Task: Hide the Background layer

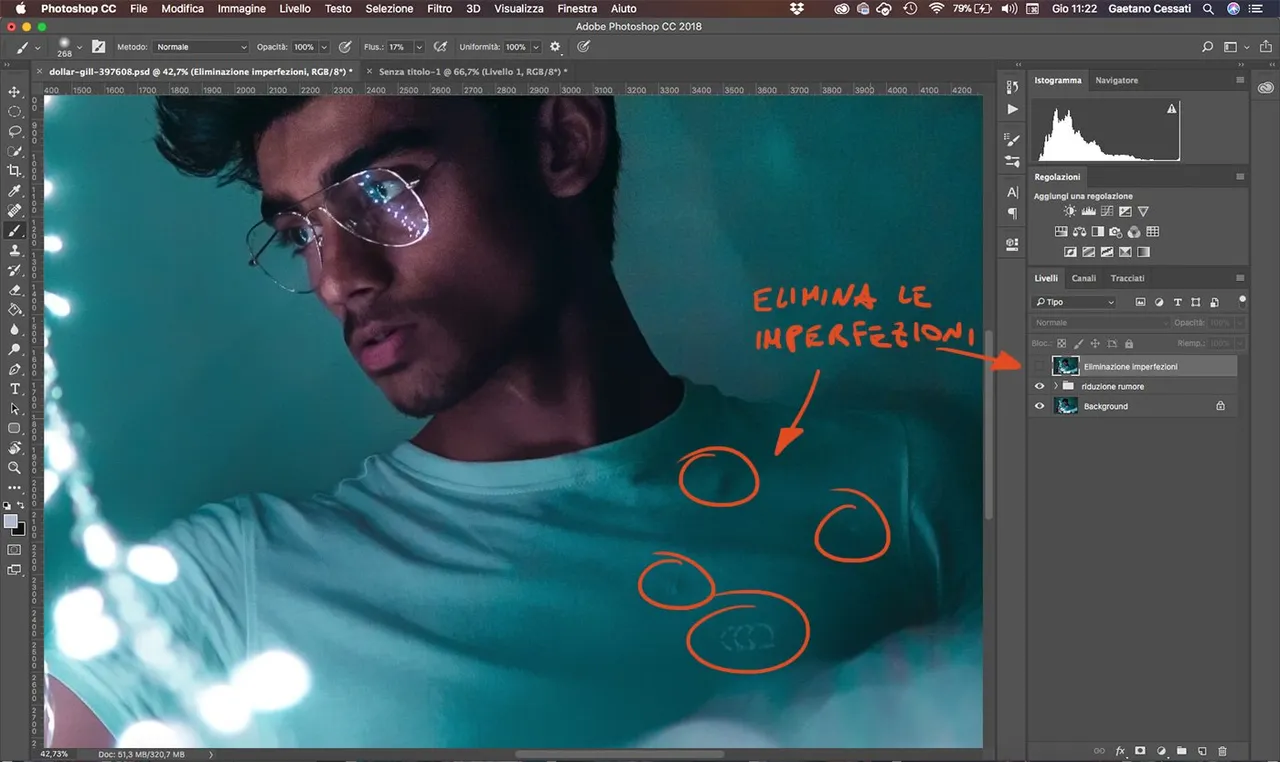Action: [1039, 406]
